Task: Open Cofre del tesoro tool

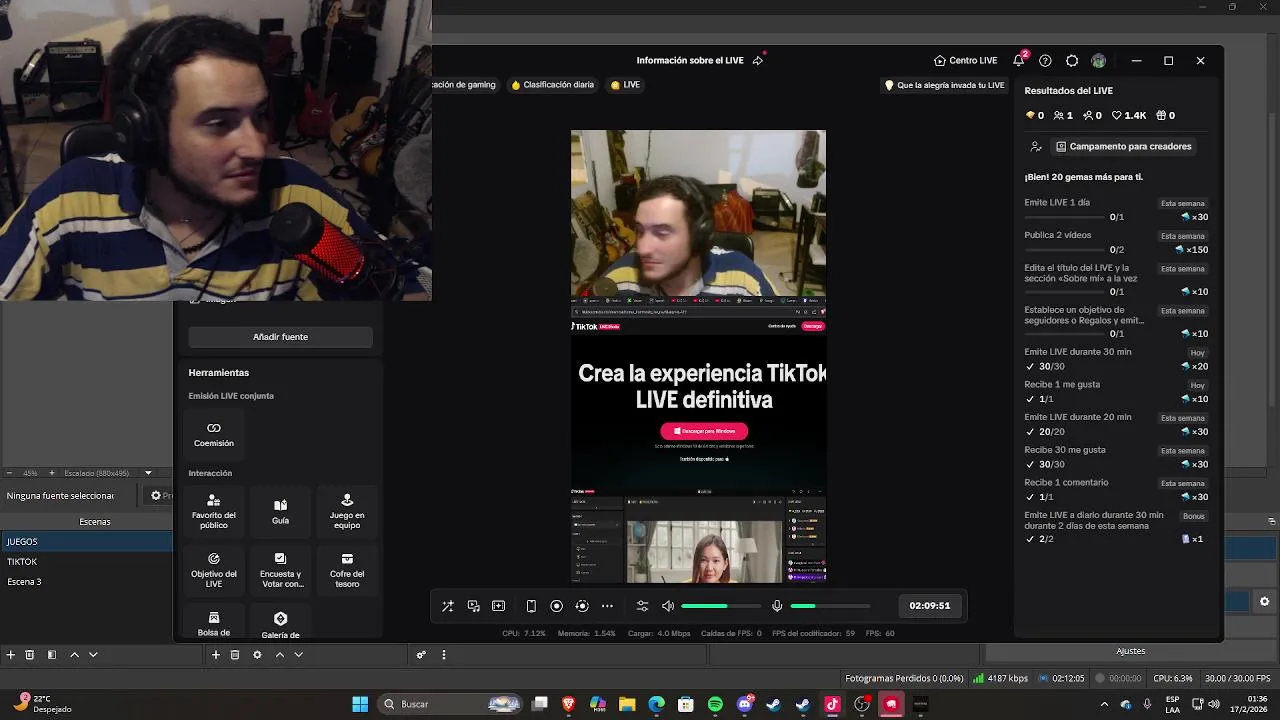Action: [347, 569]
